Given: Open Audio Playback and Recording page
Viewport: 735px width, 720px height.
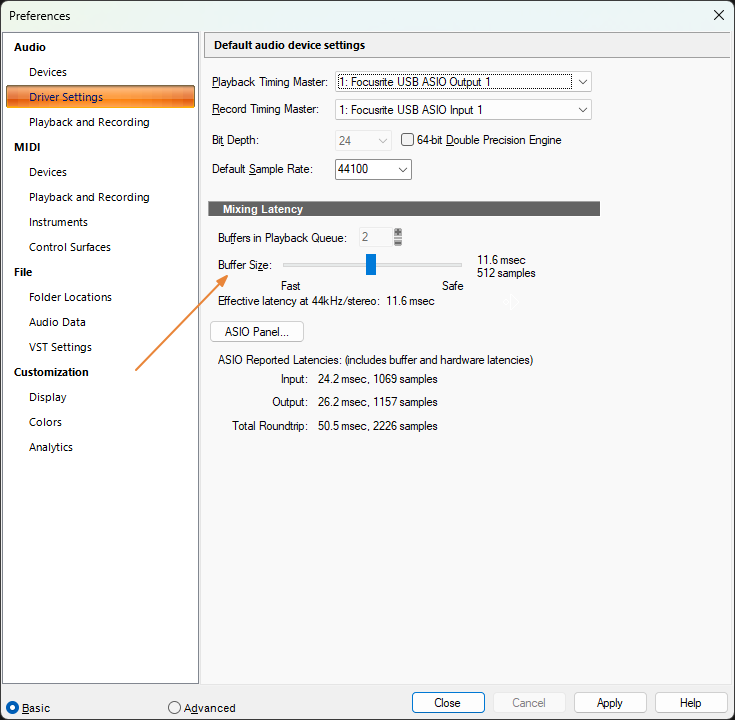Looking at the screenshot, I should (x=89, y=122).
